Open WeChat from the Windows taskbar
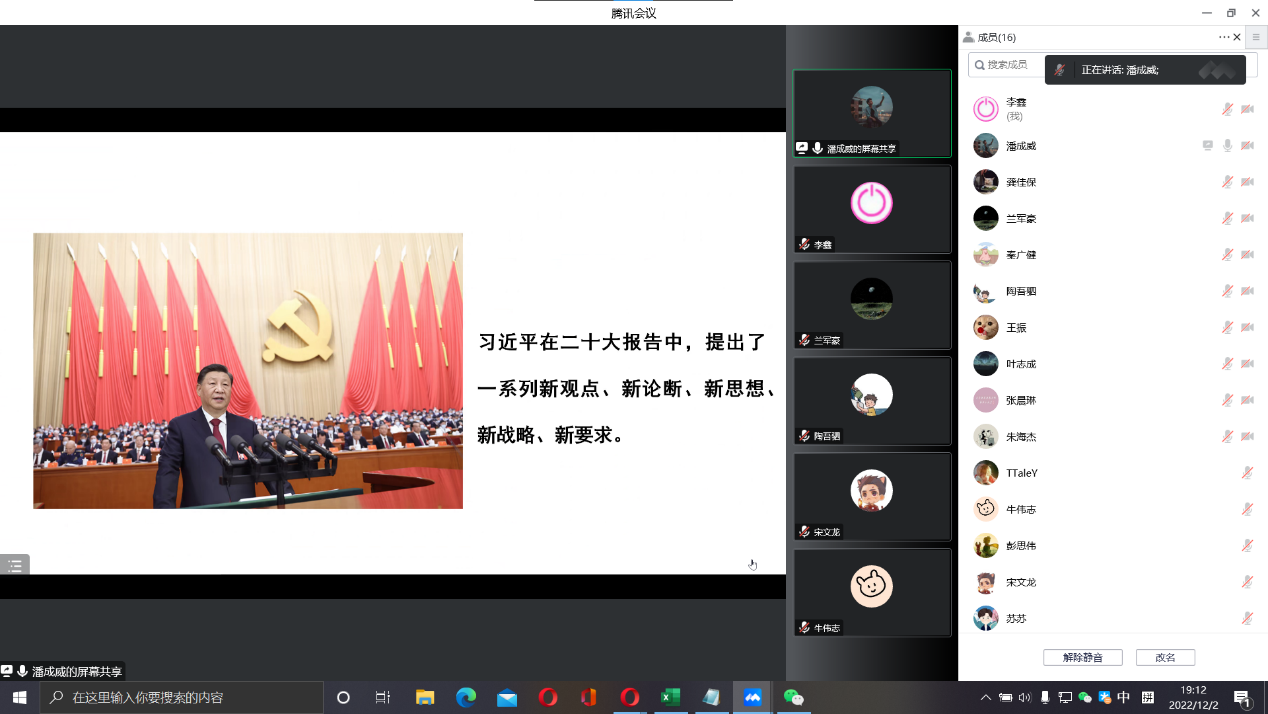Screen dimensions: 1268x714 [794, 697]
